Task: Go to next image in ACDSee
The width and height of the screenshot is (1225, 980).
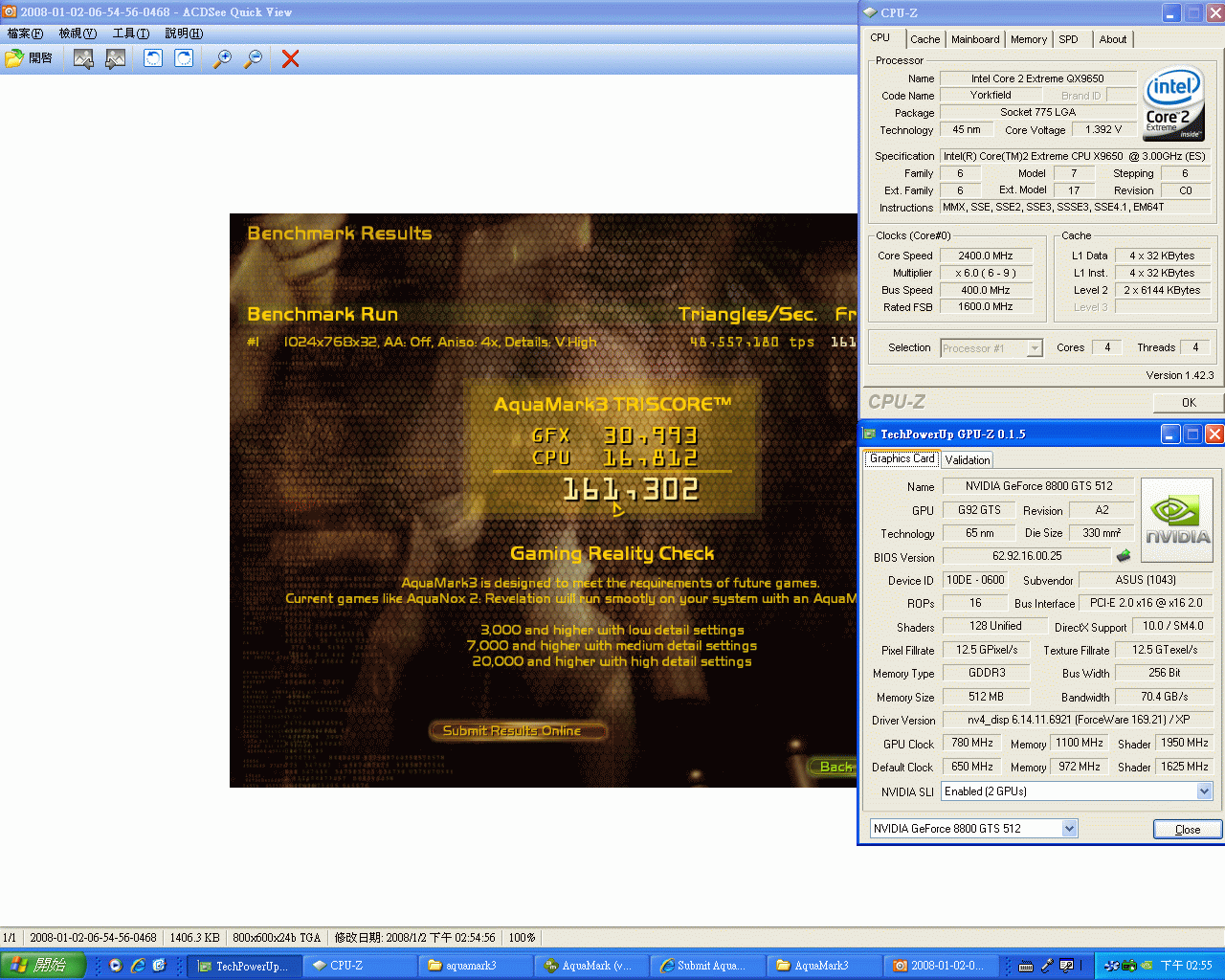Action: coord(115,58)
